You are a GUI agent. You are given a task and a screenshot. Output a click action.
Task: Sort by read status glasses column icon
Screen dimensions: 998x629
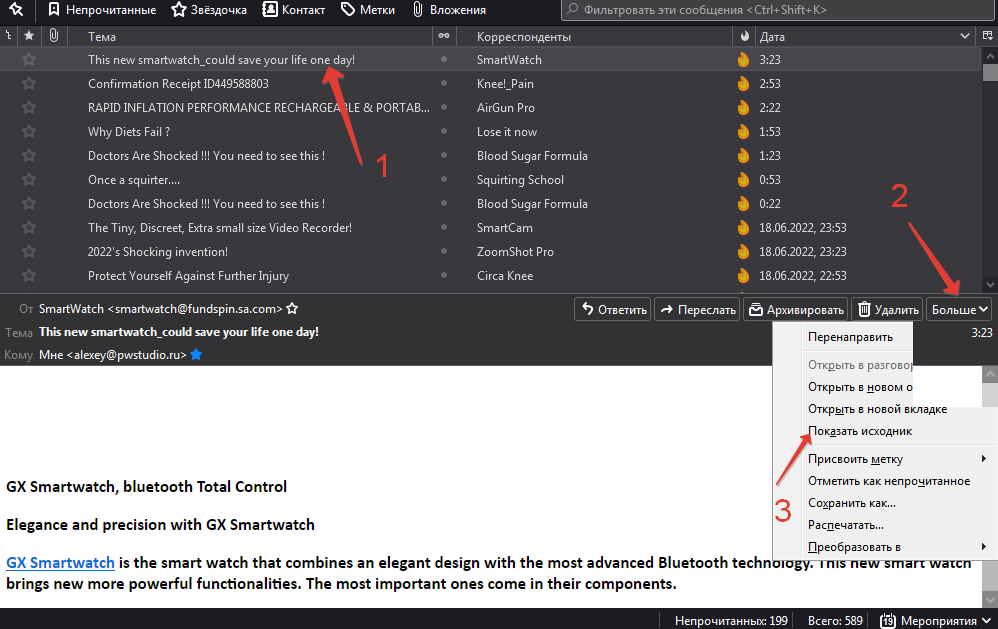(444, 36)
